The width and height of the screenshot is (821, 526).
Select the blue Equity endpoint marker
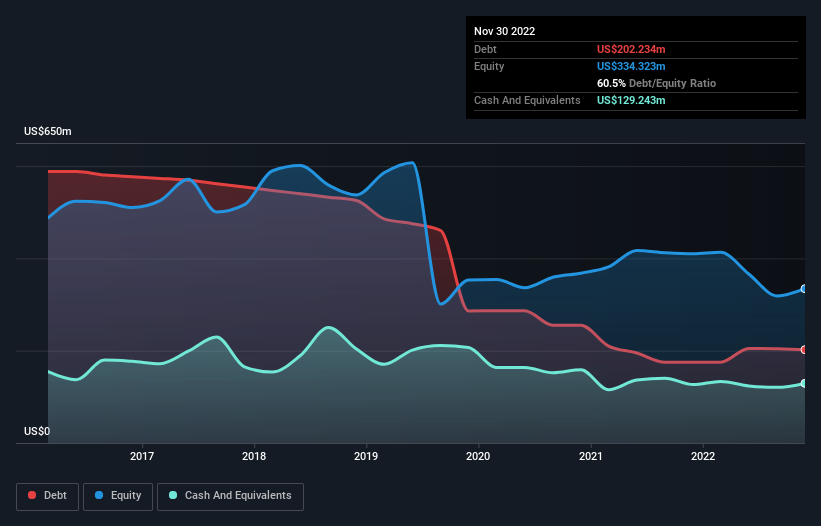pyautogui.click(x=804, y=289)
